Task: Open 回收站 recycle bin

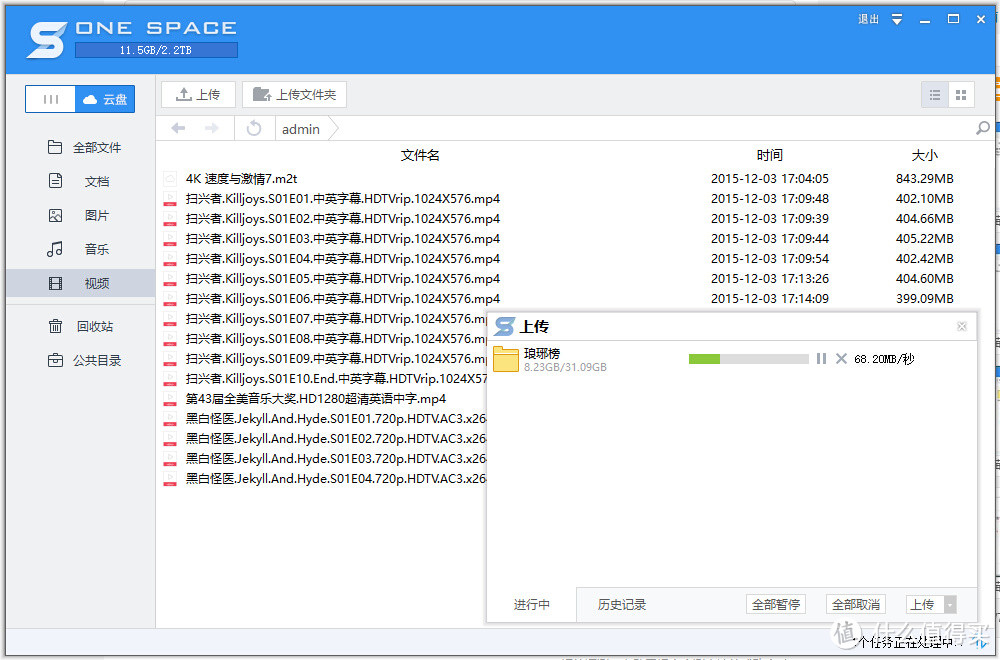Action: tap(81, 326)
